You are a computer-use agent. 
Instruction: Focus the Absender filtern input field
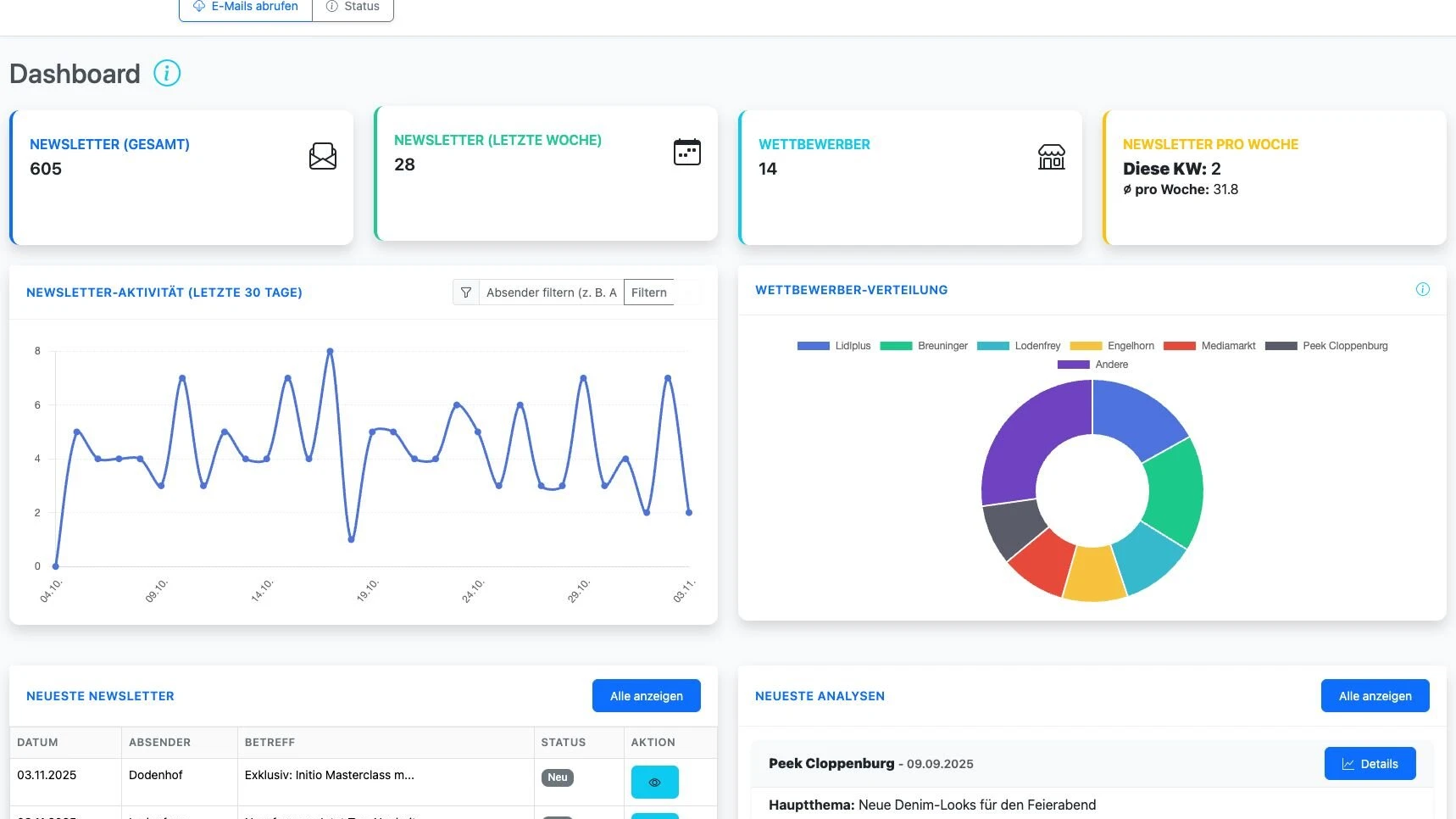point(551,292)
